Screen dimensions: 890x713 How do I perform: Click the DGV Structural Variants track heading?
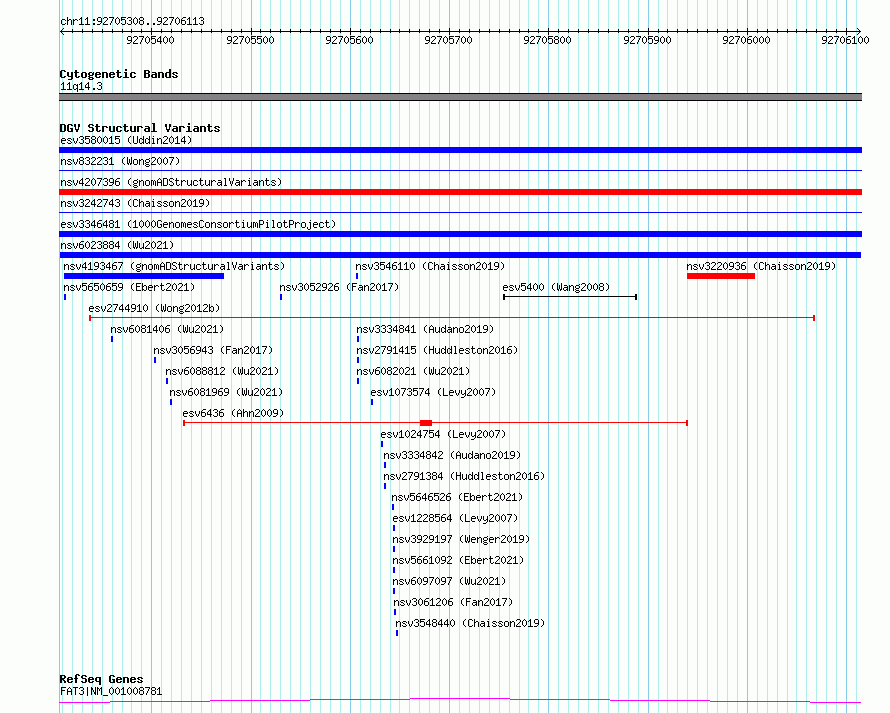140,128
